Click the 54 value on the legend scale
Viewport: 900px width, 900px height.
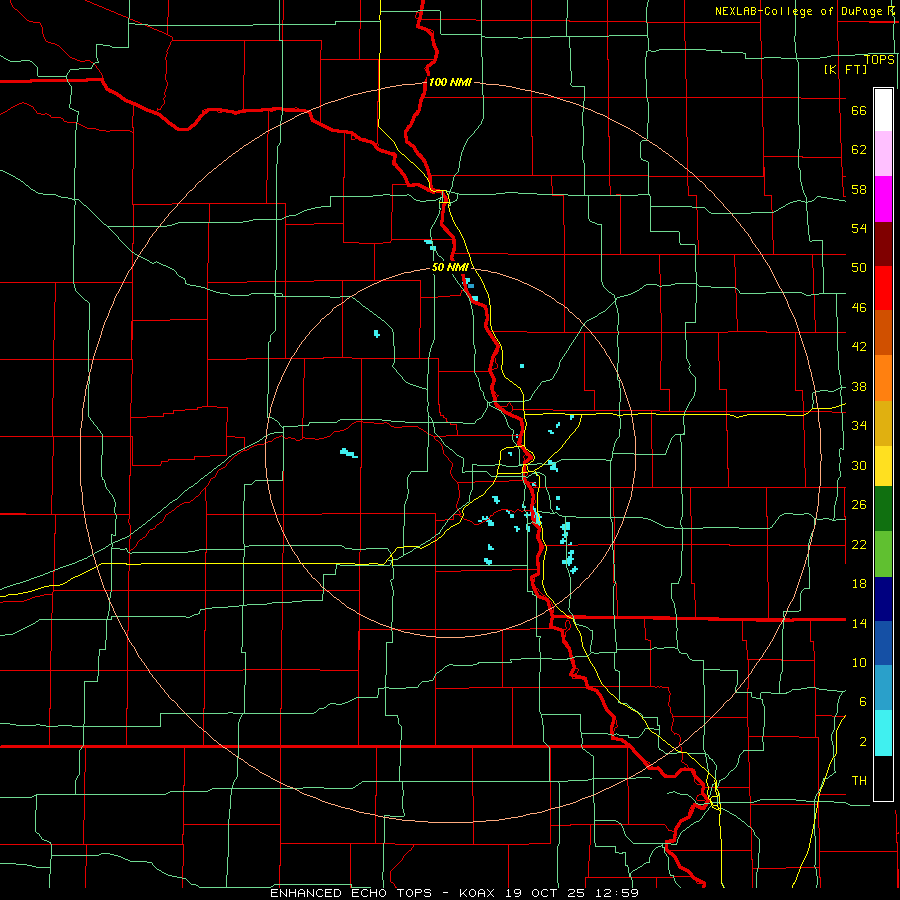(859, 228)
